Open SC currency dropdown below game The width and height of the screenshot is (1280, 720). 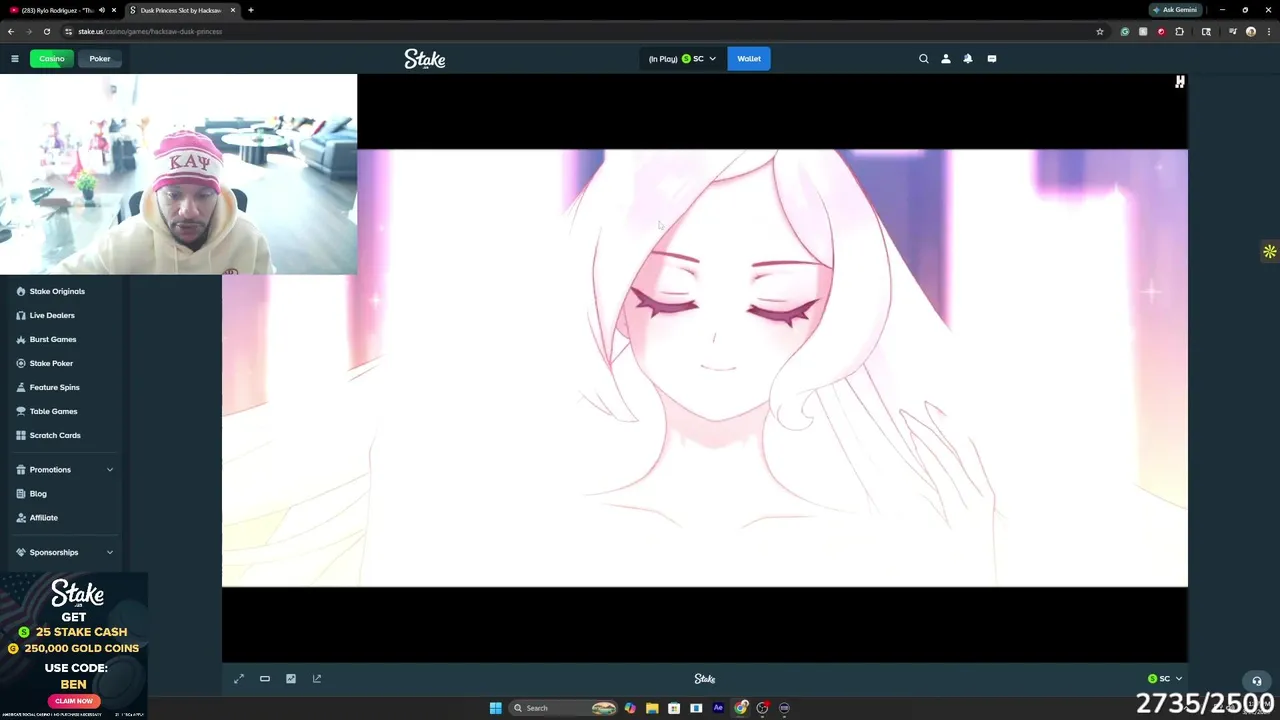pos(1165,679)
